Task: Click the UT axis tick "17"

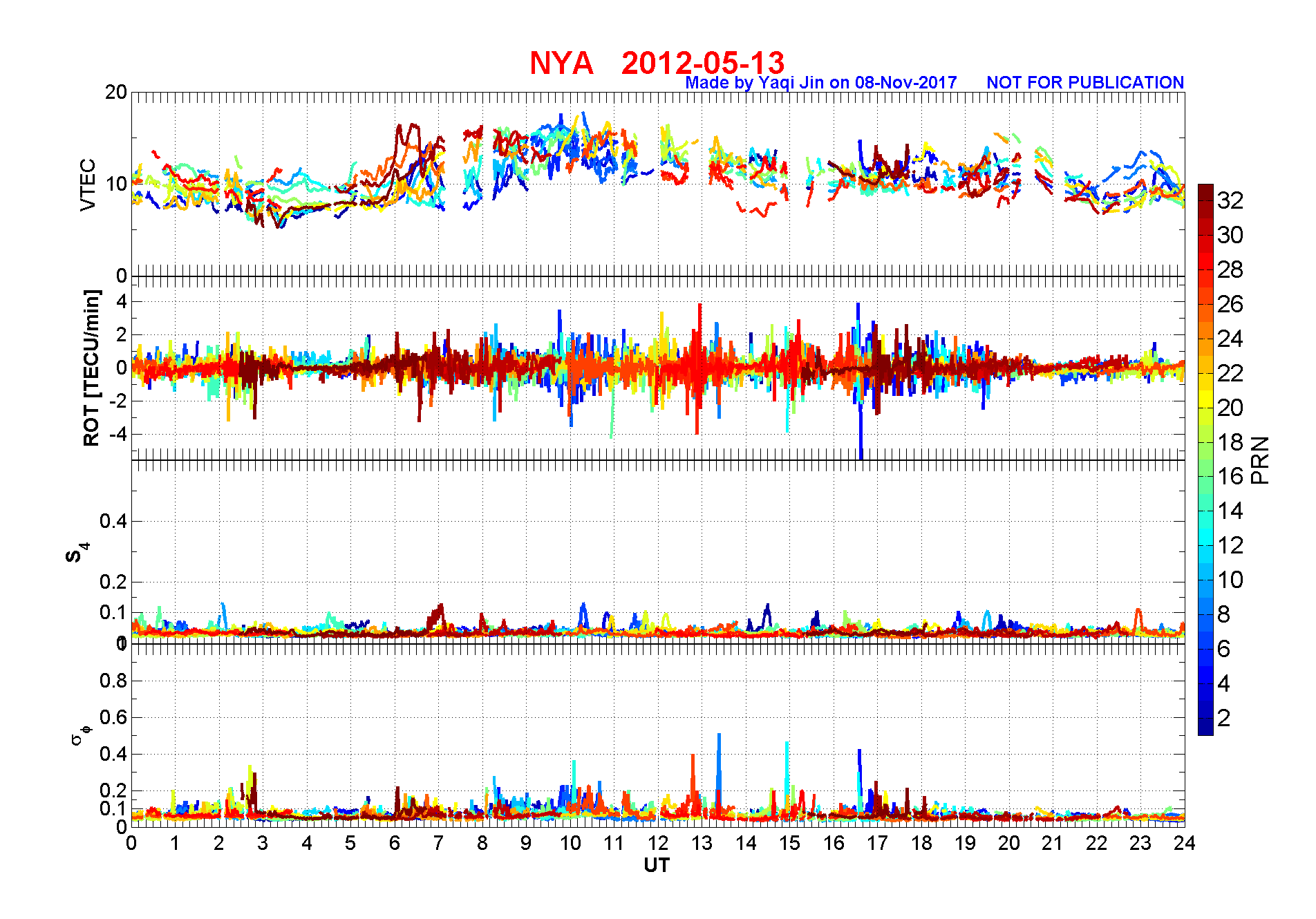Action: [x=878, y=843]
